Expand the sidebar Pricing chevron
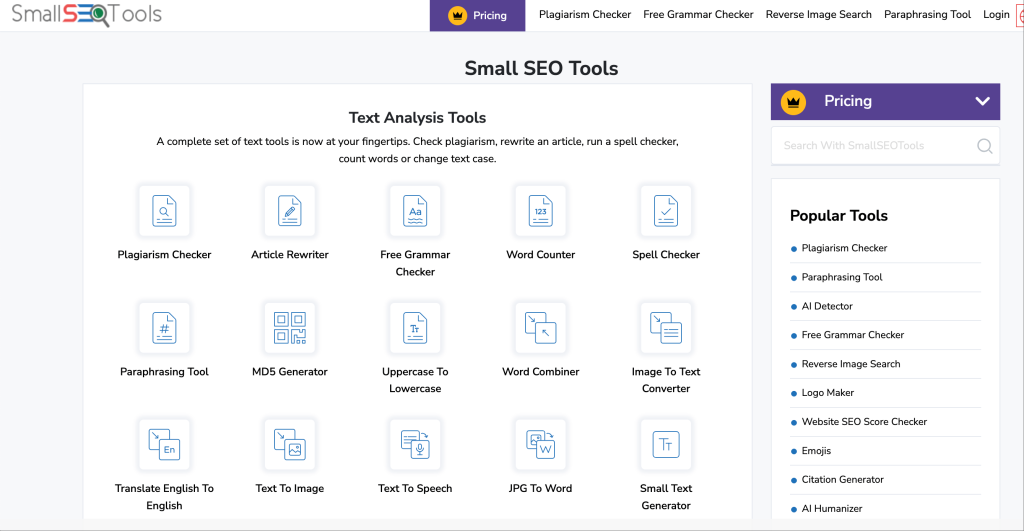Viewport: 1024px width, 531px height. pyautogui.click(x=982, y=101)
